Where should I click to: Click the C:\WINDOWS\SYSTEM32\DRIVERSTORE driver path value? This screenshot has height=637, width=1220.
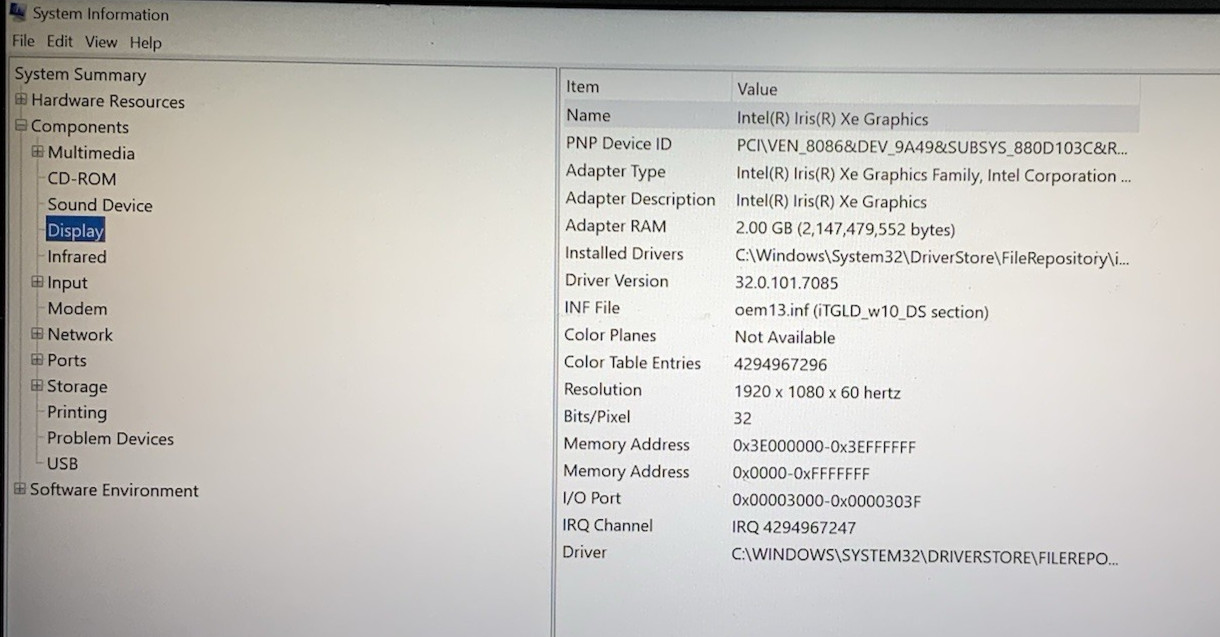(x=925, y=557)
